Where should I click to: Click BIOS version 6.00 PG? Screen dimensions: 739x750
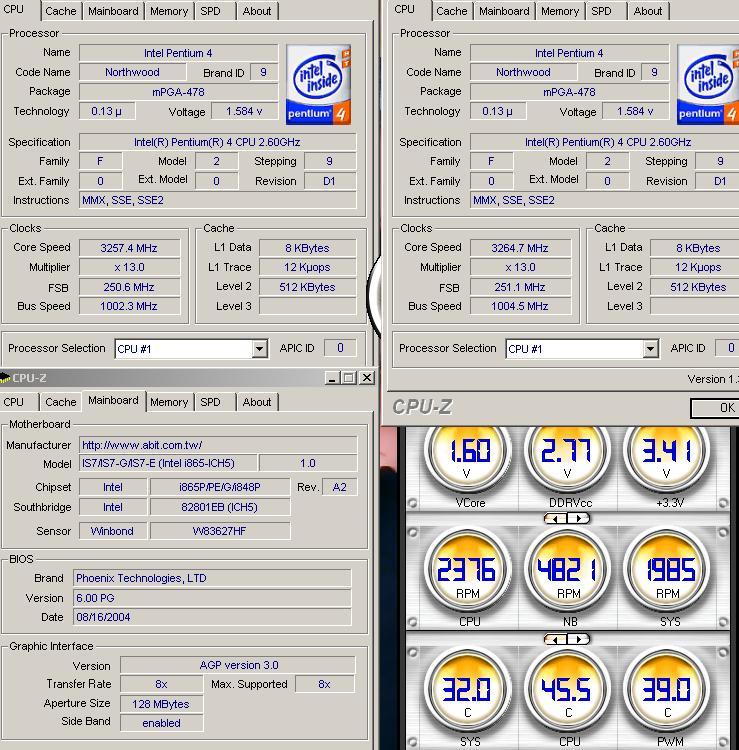point(212,598)
